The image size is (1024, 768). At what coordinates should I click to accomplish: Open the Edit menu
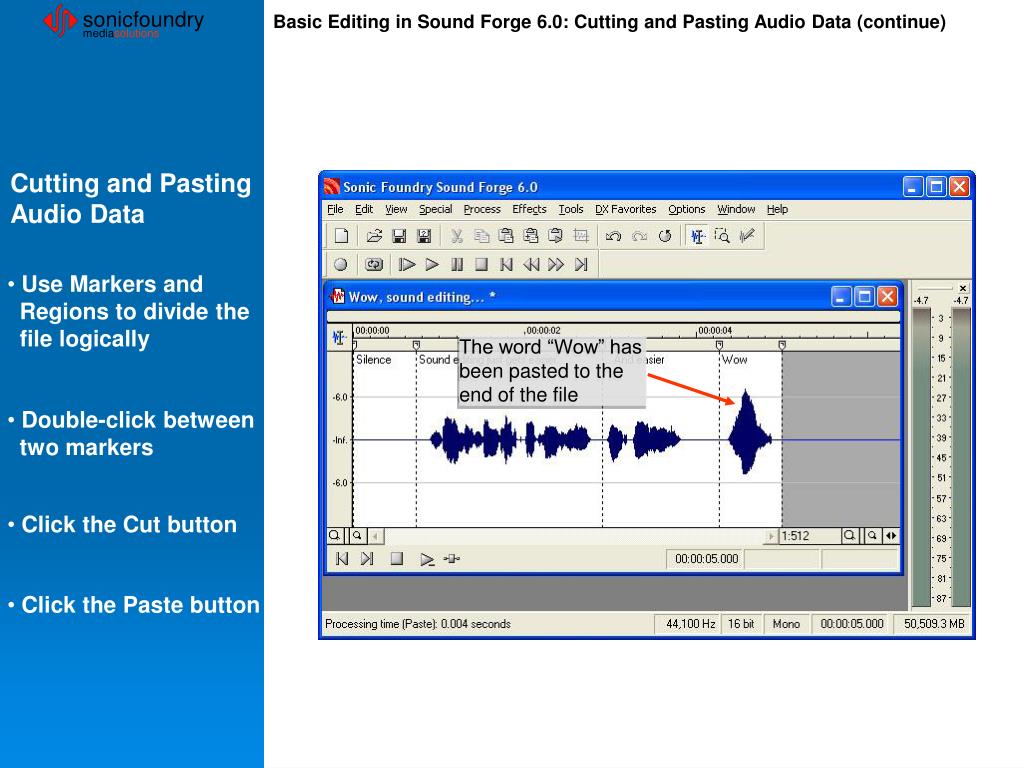coord(364,209)
